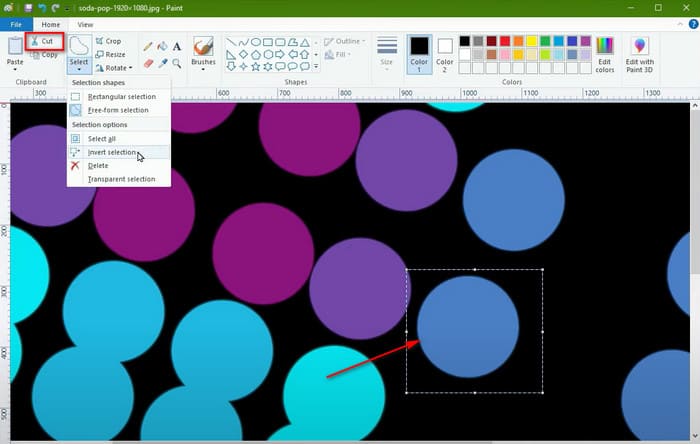
Task: Choose the Oval shape
Action: click(255, 42)
